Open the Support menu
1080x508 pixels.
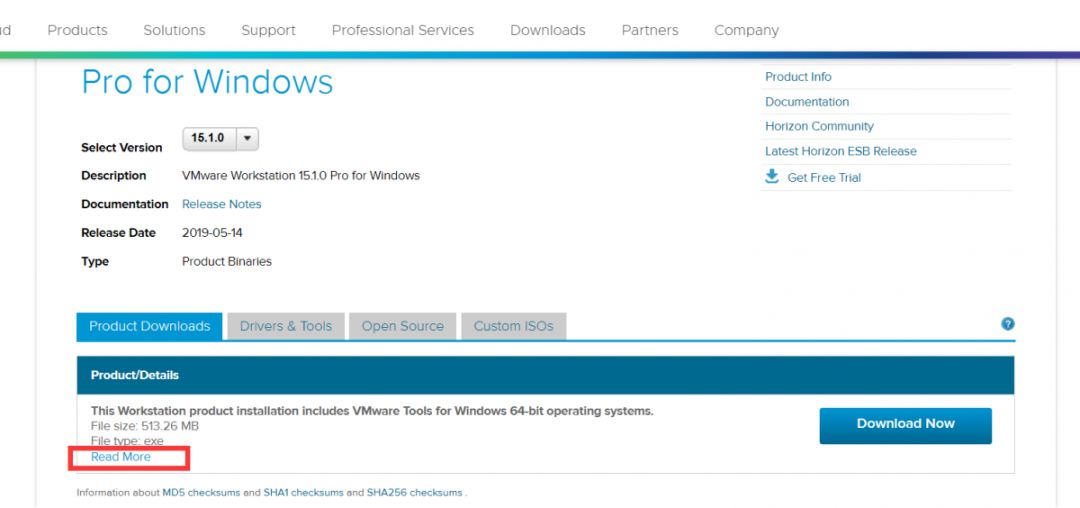[x=269, y=30]
